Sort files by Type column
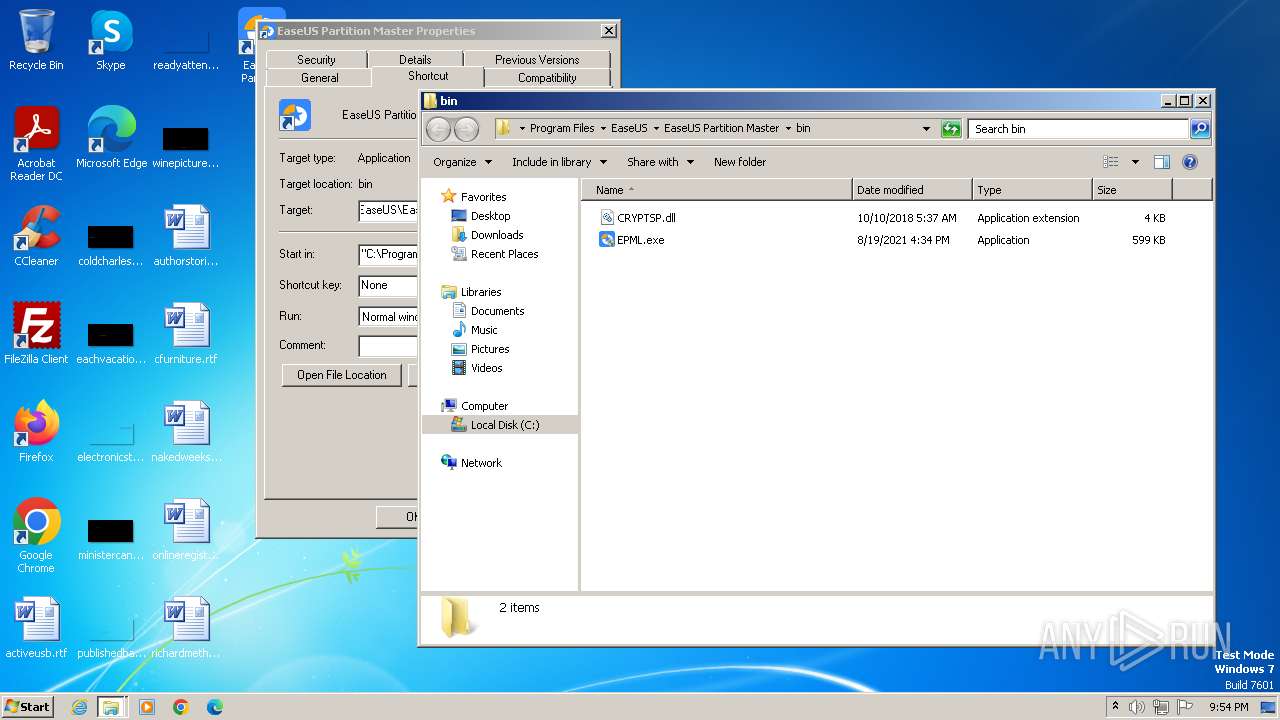The width and height of the screenshot is (1280, 720). click(1032, 190)
